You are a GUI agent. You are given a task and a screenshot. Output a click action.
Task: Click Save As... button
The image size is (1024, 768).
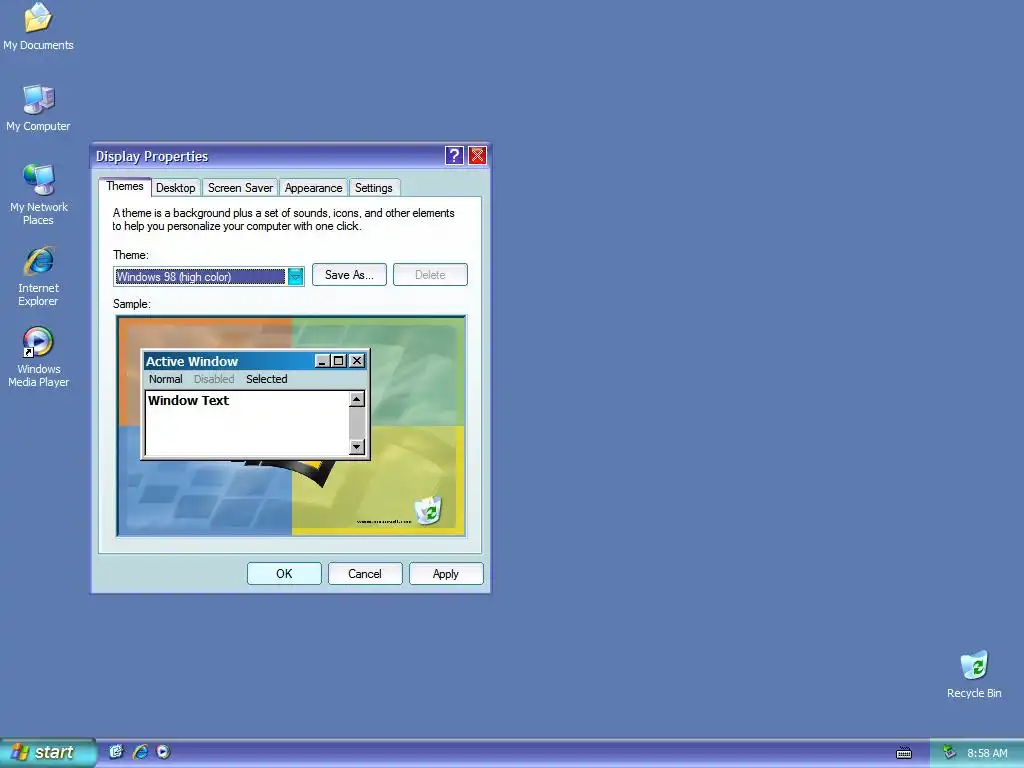tap(349, 275)
